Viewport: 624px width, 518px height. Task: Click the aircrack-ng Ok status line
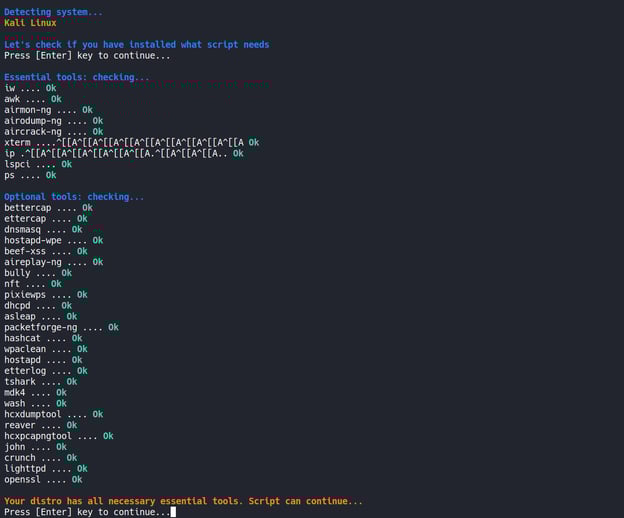click(53, 131)
